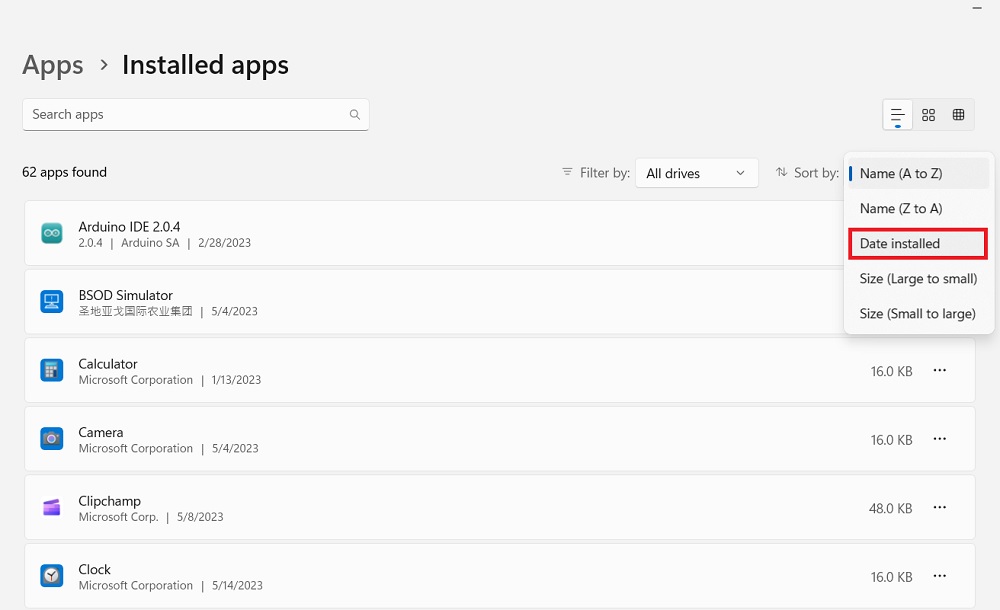Click the chevron on the All drives selector

click(x=742, y=172)
